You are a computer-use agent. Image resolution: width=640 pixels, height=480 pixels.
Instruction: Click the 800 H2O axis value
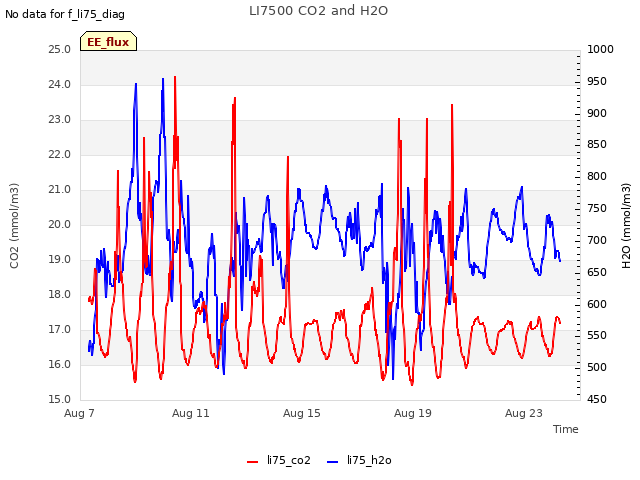pyautogui.click(x=597, y=176)
